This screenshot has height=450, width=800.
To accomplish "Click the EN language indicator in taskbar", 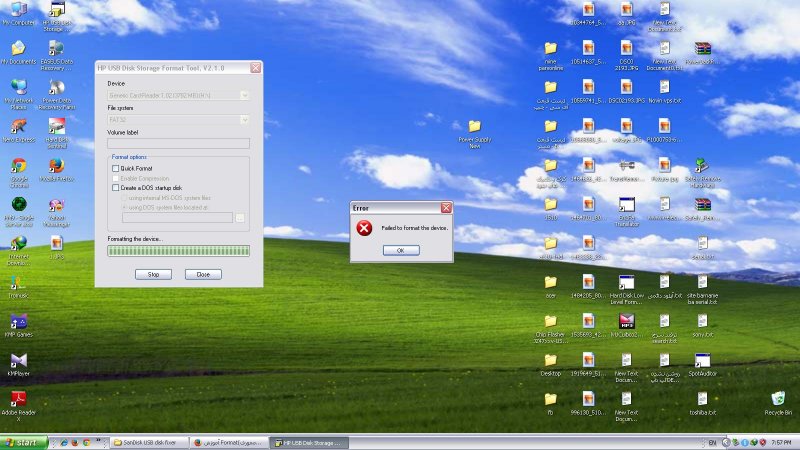I will 712,443.
